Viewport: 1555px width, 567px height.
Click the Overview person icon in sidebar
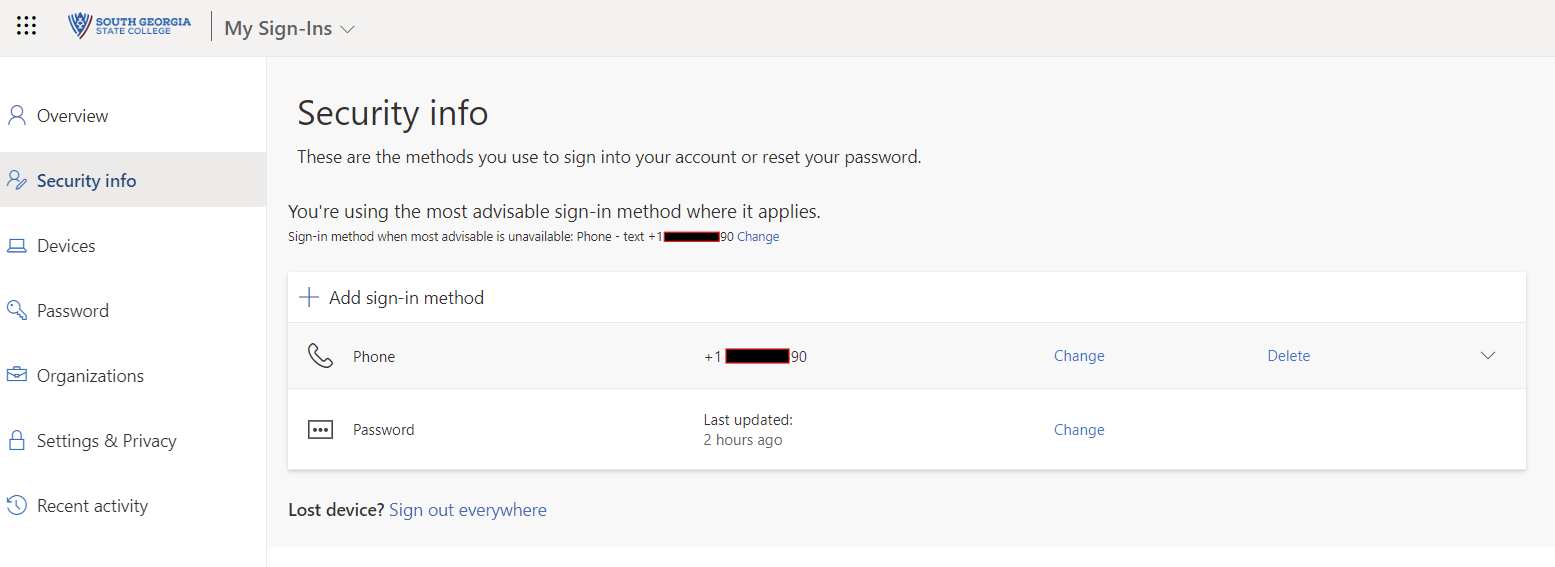click(x=17, y=116)
